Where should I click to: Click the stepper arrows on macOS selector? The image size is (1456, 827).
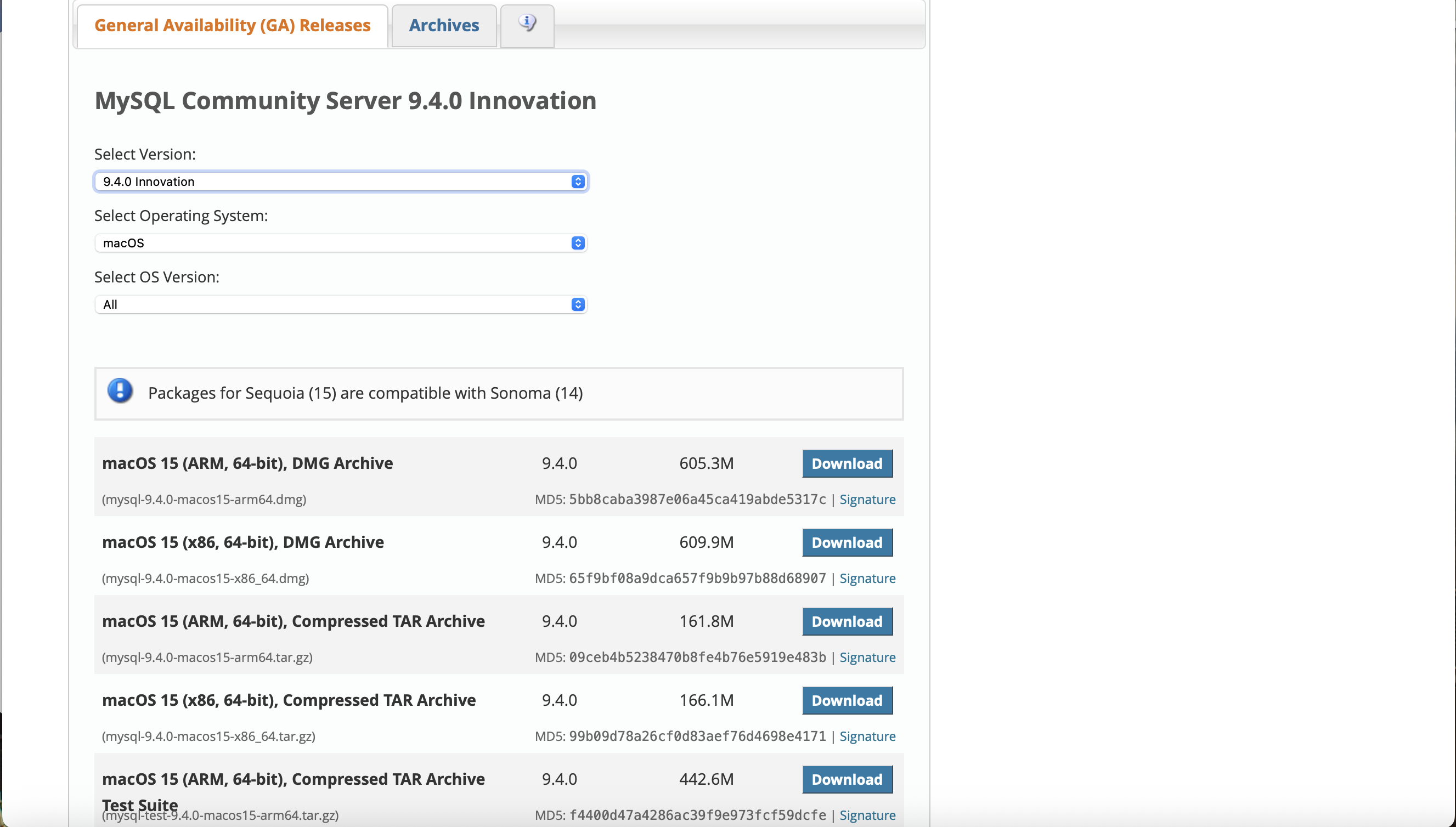pos(578,243)
